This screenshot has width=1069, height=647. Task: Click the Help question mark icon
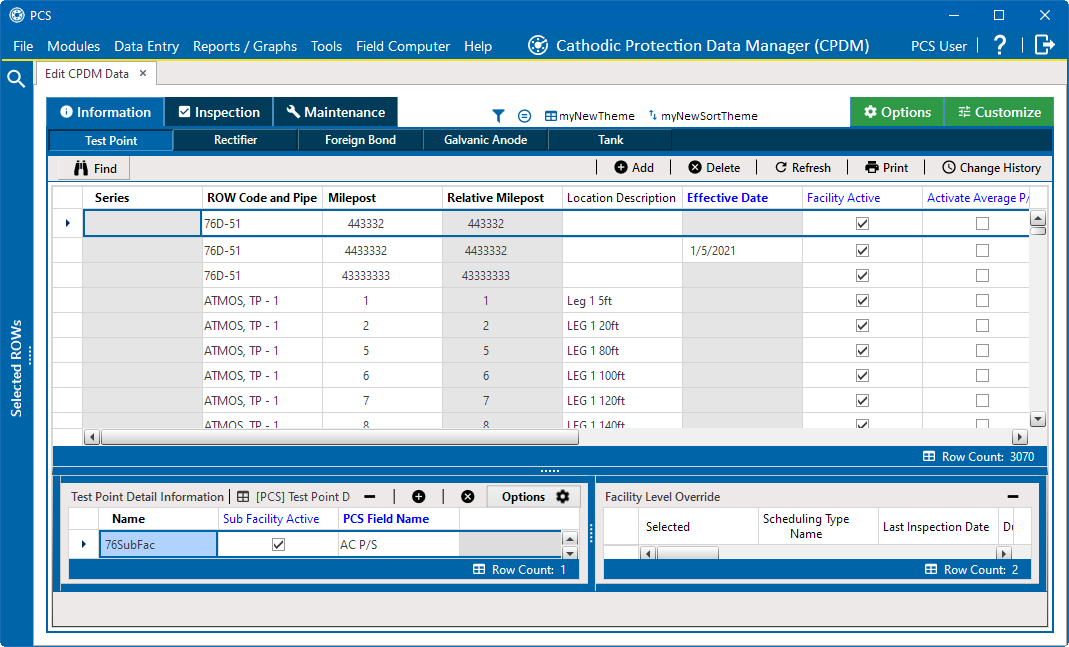tap(1000, 45)
